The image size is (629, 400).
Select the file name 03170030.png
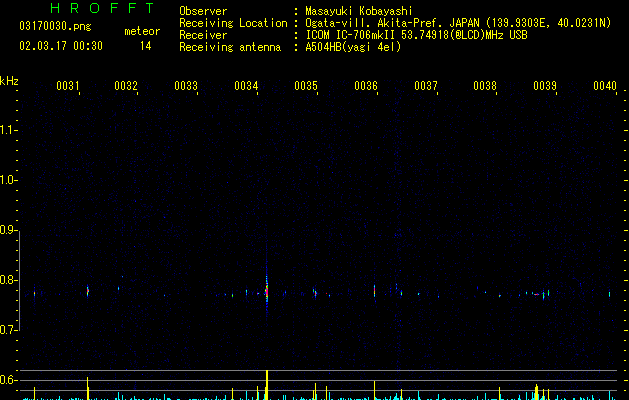pyautogui.click(x=55, y=27)
